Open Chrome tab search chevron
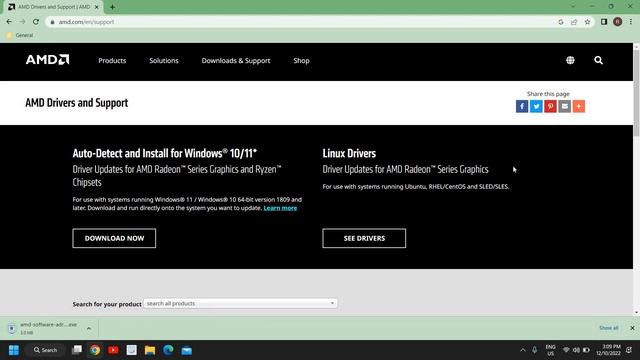Viewport: 640px width, 360px height. pyautogui.click(x=573, y=7)
